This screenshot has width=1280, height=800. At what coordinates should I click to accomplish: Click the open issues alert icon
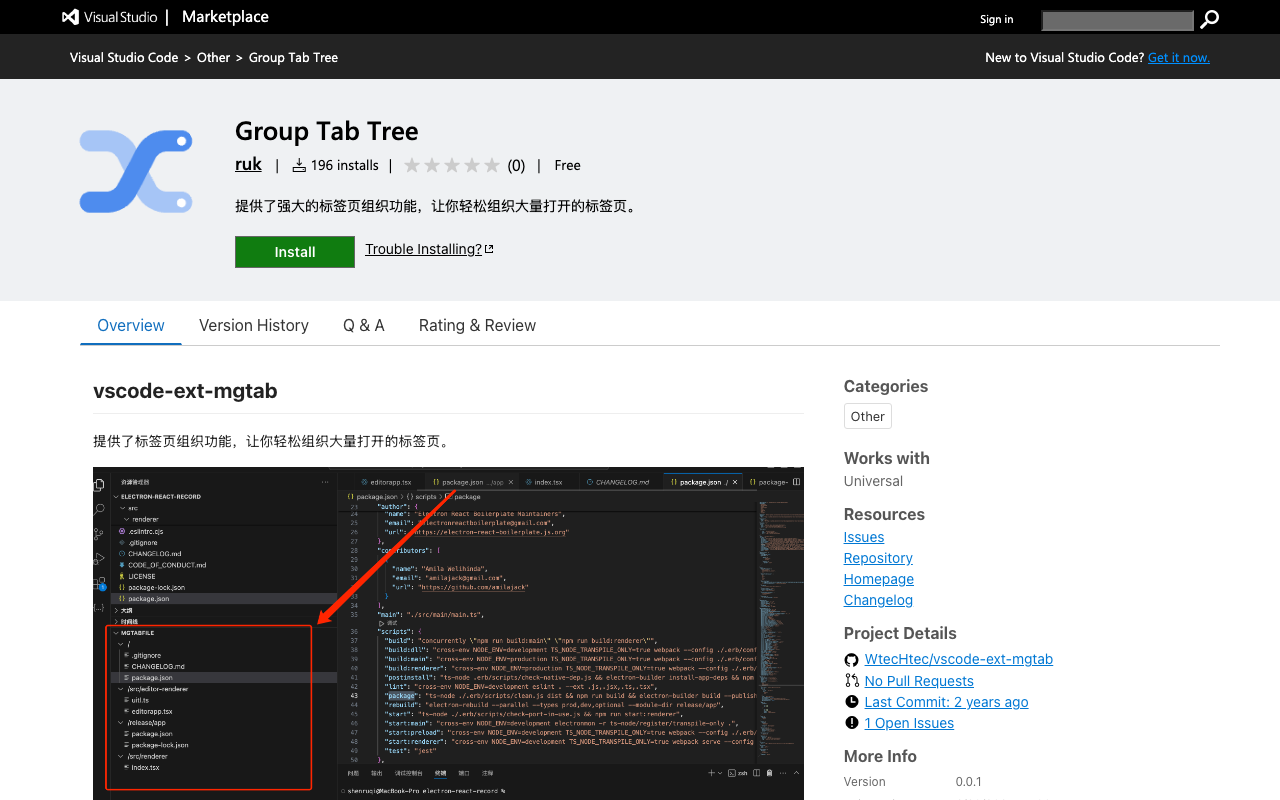(x=851, y=723)
